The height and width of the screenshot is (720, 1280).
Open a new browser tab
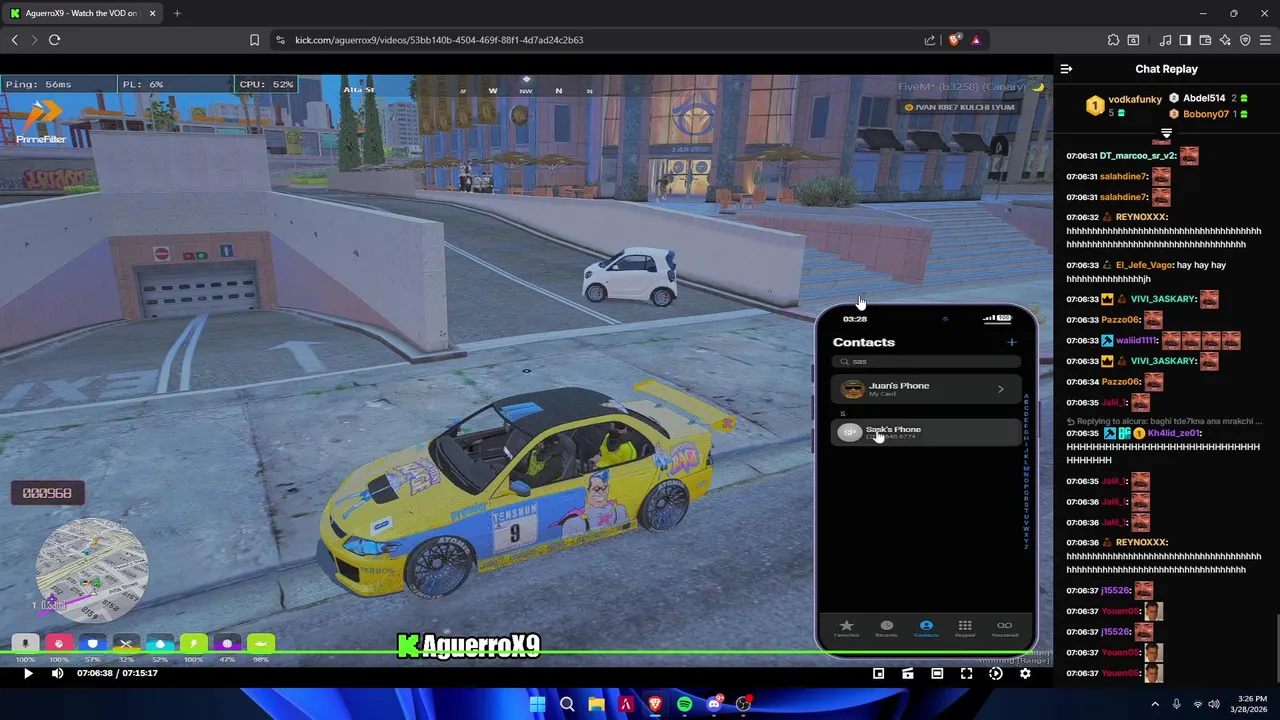point(177,13)
